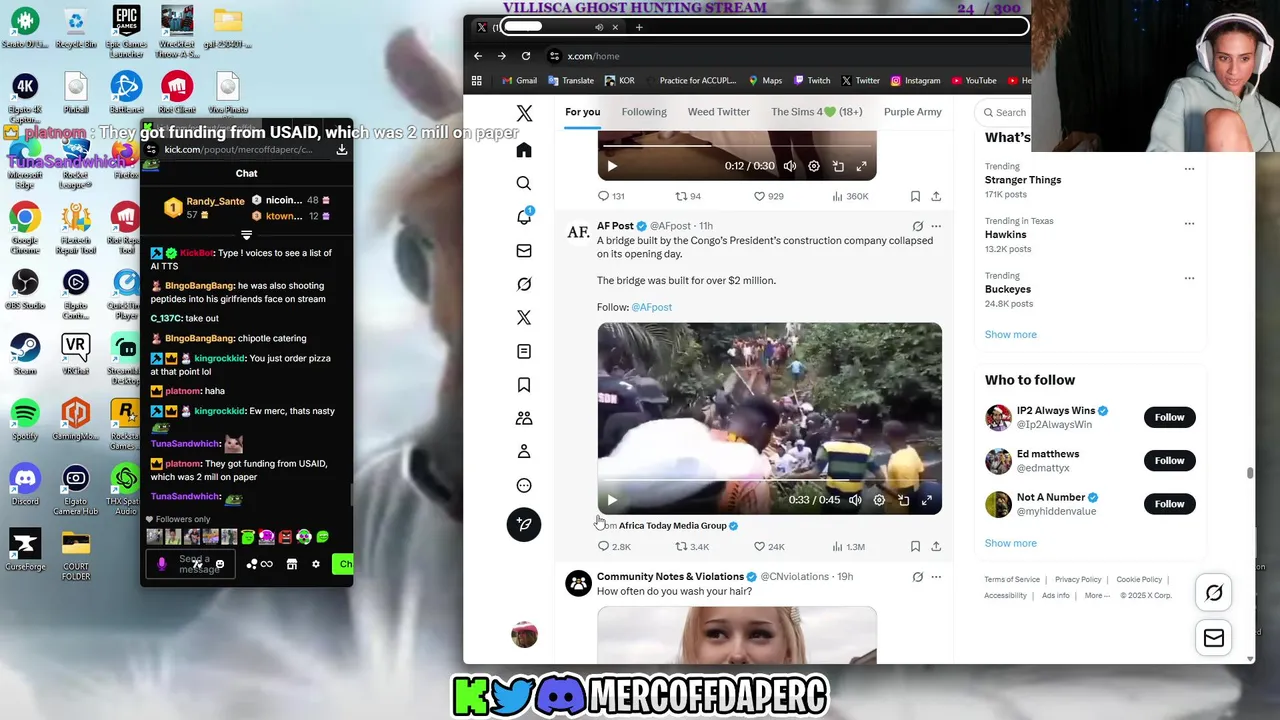This screenshot has height=720, width=1280.
Task: Open Messages envelope in X sidebar
Action: tap(524, 251)
